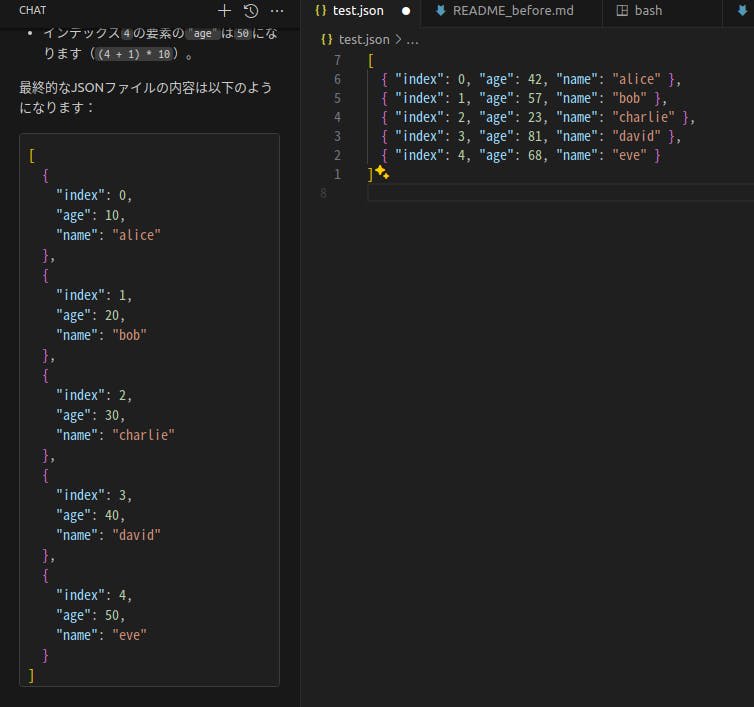
Task: Switch to the README_before.md tab
Action: [513, 11]
